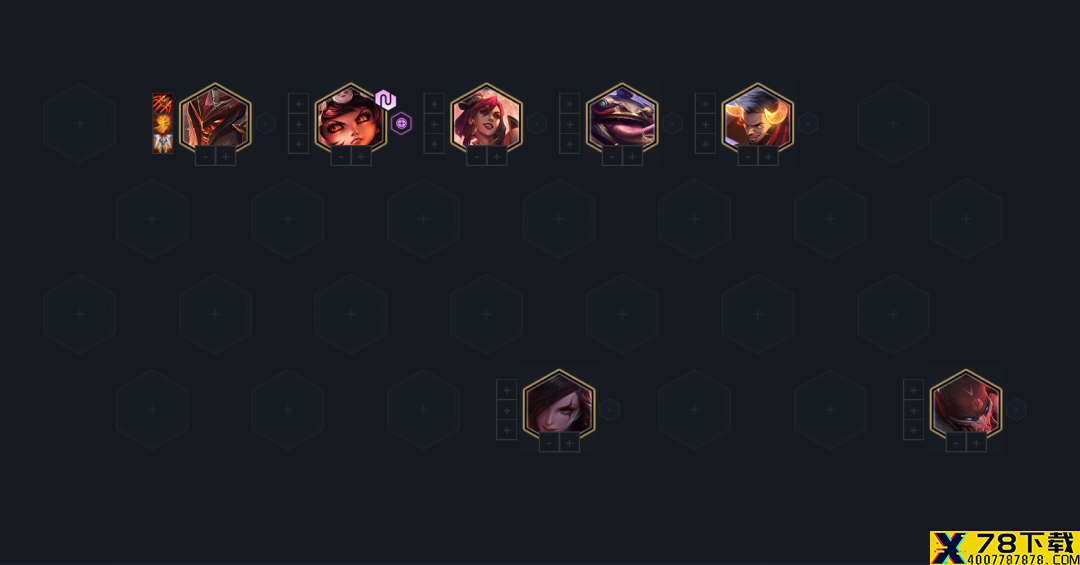
Task: Click the purple crosshair emblem icon
Action: pyautogui.click(x=401, y=123)
